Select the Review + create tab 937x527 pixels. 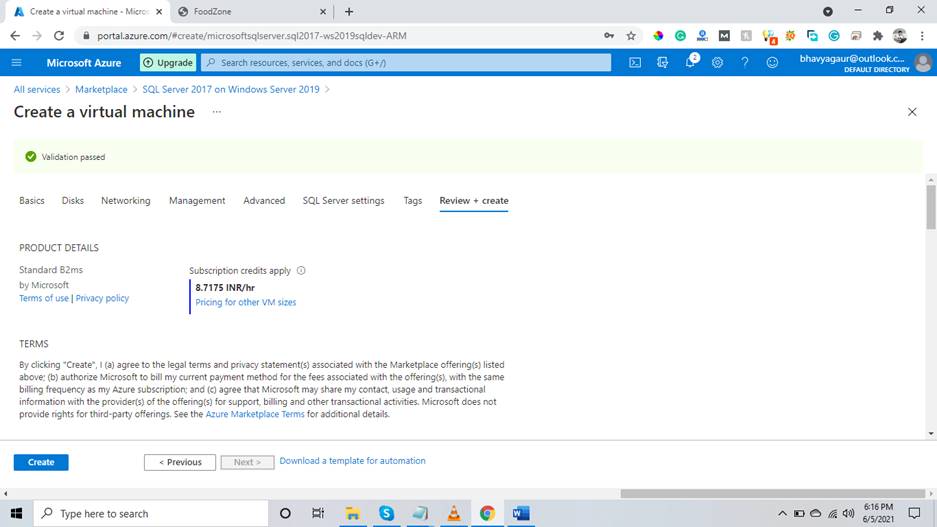coord(474,201)
